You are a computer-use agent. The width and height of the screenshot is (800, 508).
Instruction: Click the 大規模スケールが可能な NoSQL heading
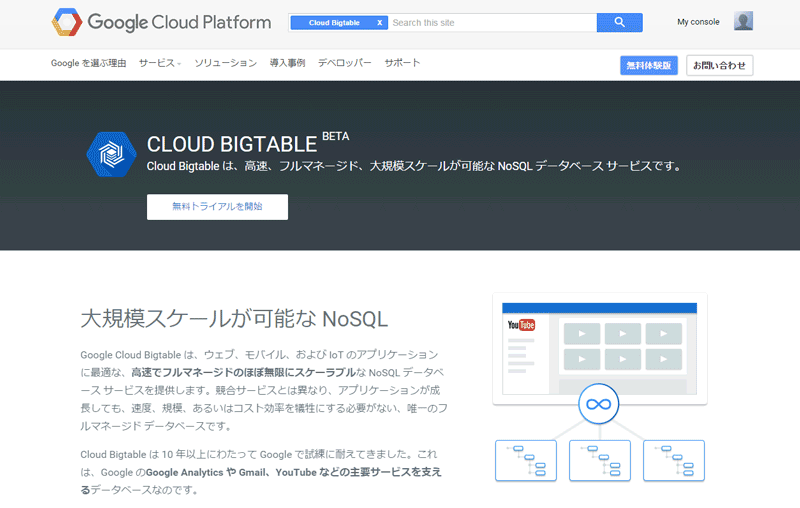234,319
